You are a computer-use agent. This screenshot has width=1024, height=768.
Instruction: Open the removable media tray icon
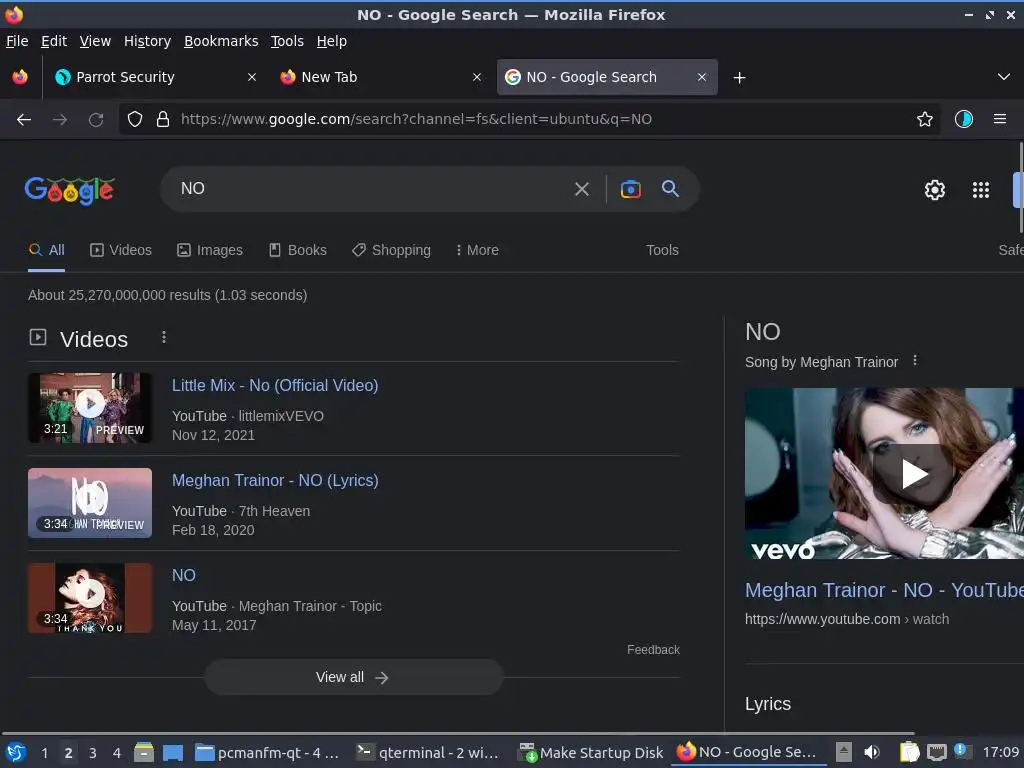tap(844, 752)
